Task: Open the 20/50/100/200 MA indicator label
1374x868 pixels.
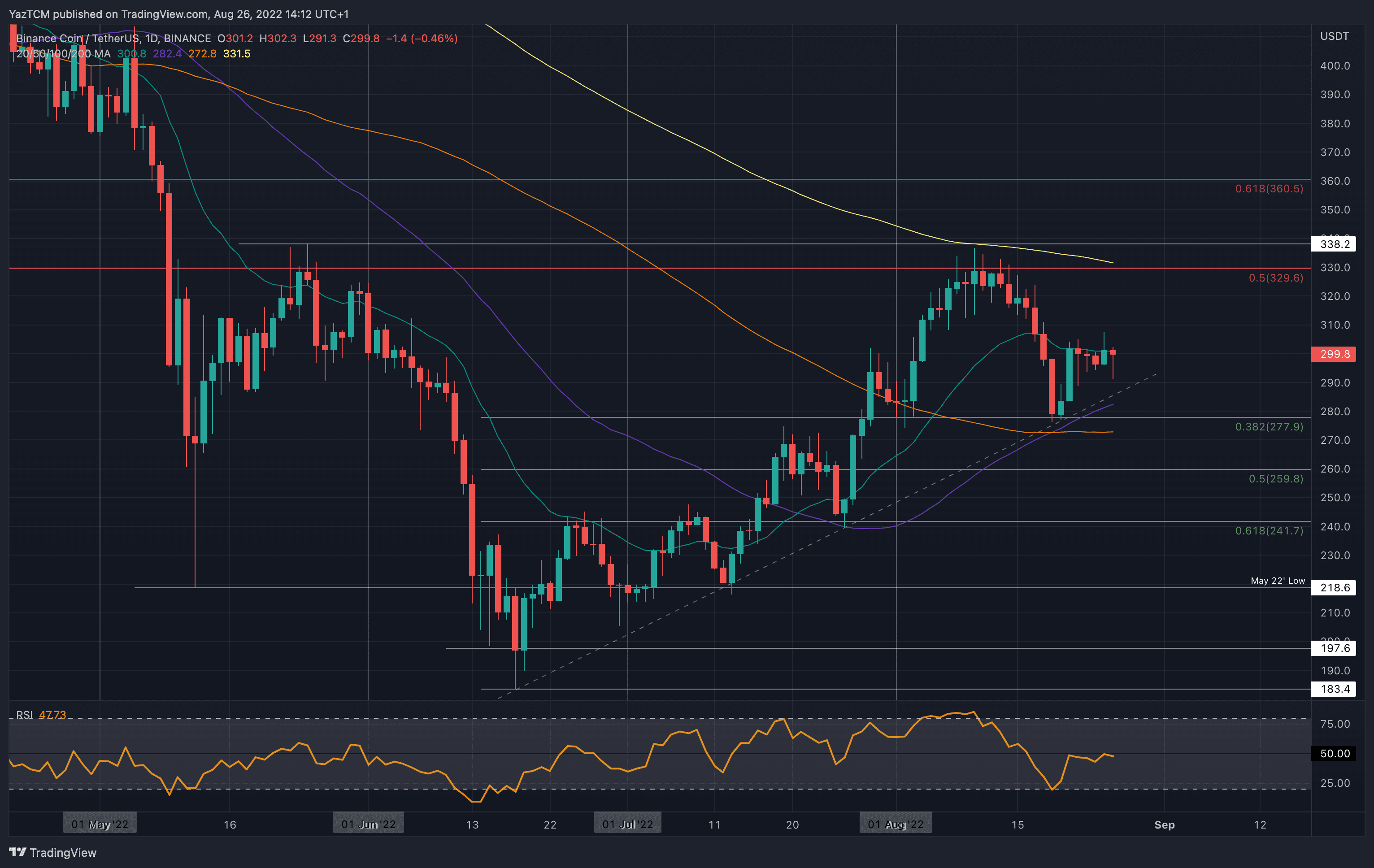Action: (63, 54)
